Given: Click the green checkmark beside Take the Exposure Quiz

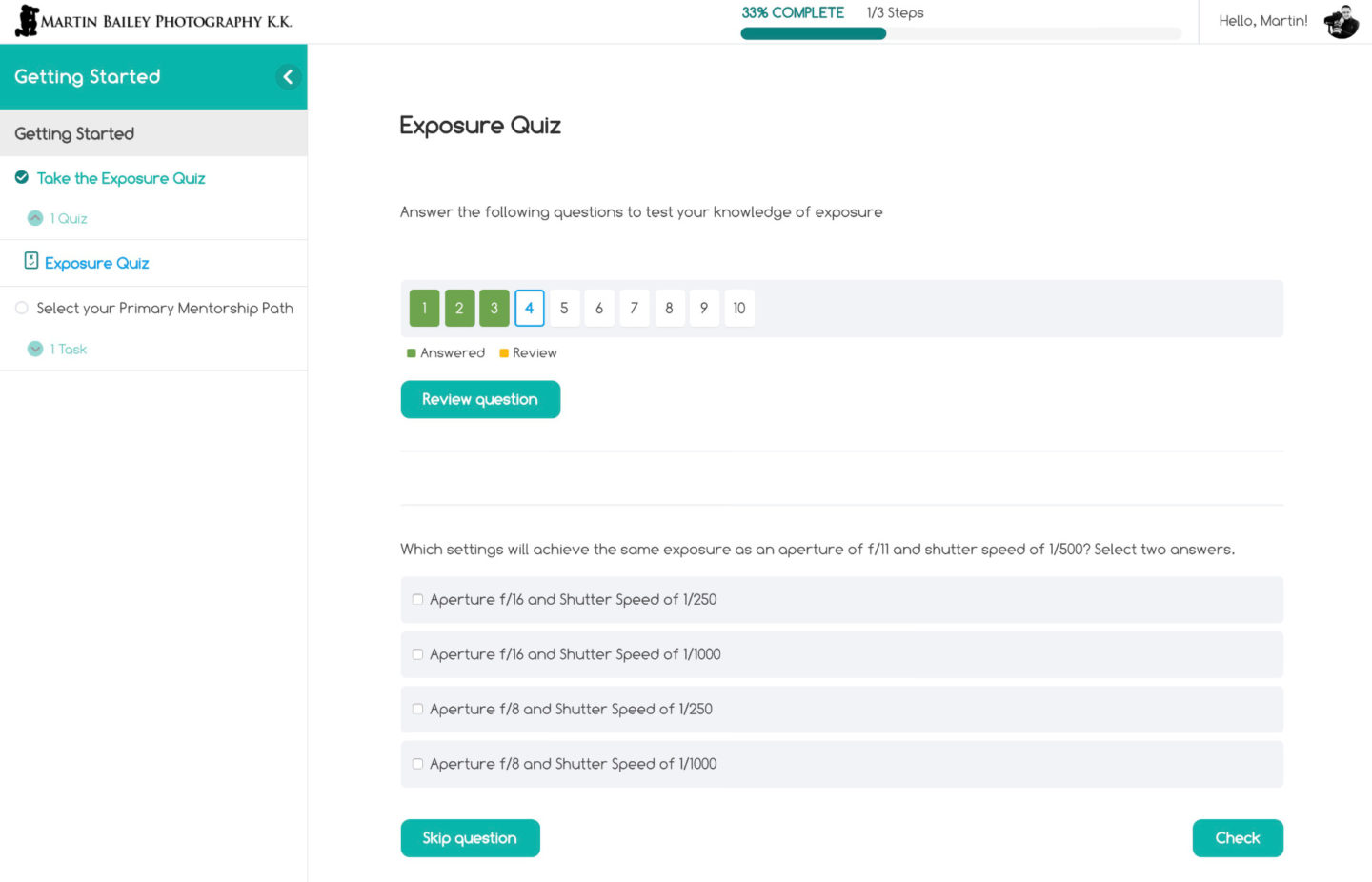Looking at the screenshot, I should (x=22, y=178).
